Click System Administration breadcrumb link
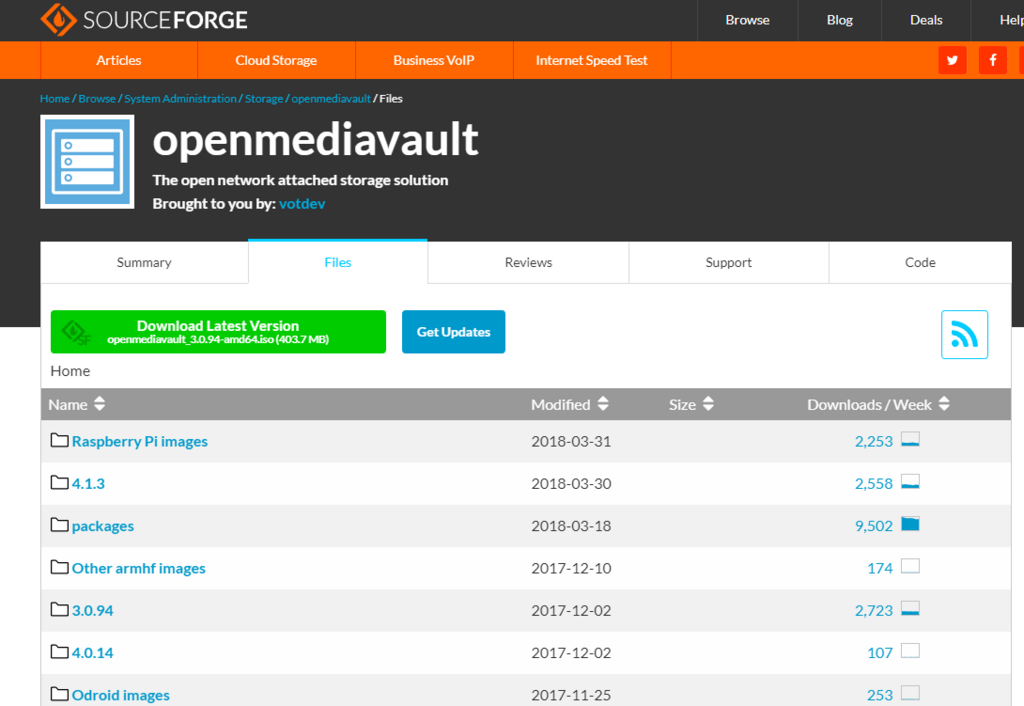This screenshot has width=1024, height=706. [x=180, y=99]
